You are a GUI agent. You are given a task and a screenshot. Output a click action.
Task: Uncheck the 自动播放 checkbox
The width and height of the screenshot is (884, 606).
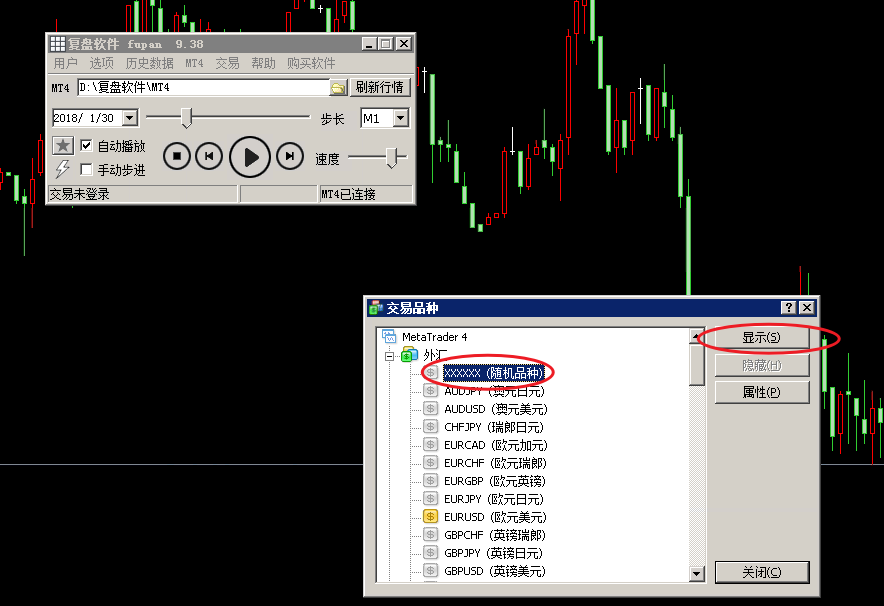86,146
